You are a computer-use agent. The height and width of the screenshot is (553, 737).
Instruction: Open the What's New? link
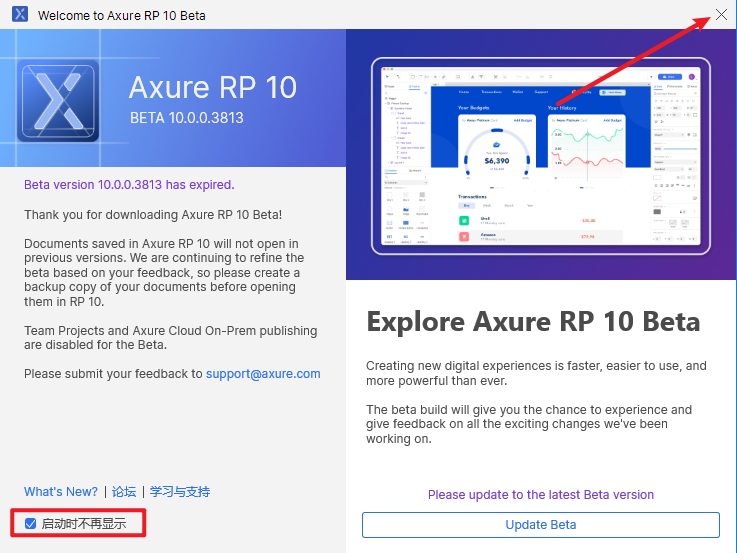pos(61,492)
